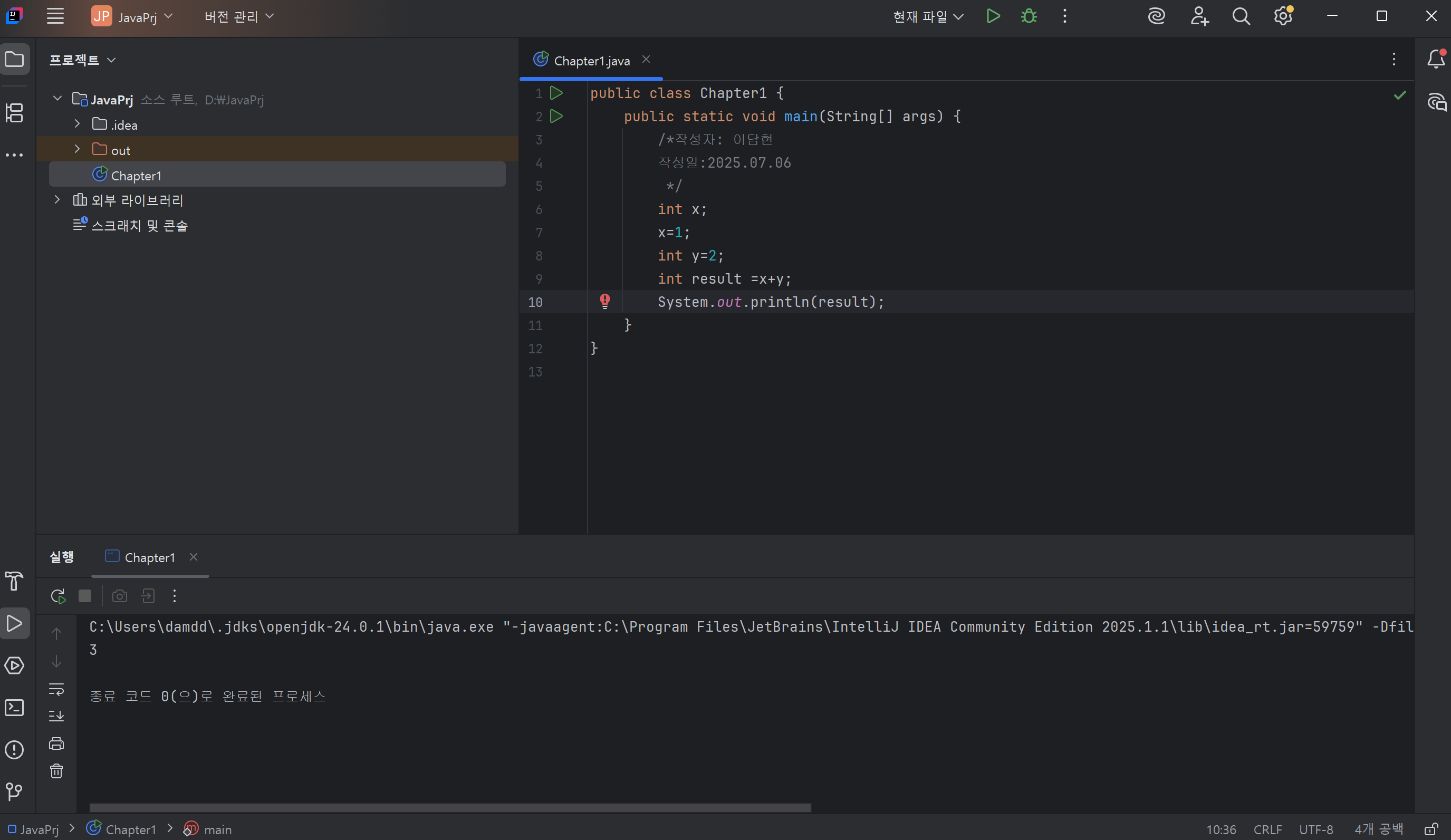The width and height of the screenshot is (1451, 840).
Task: Expand the 외부 라이브러리 node
Action: coord(57,200)
